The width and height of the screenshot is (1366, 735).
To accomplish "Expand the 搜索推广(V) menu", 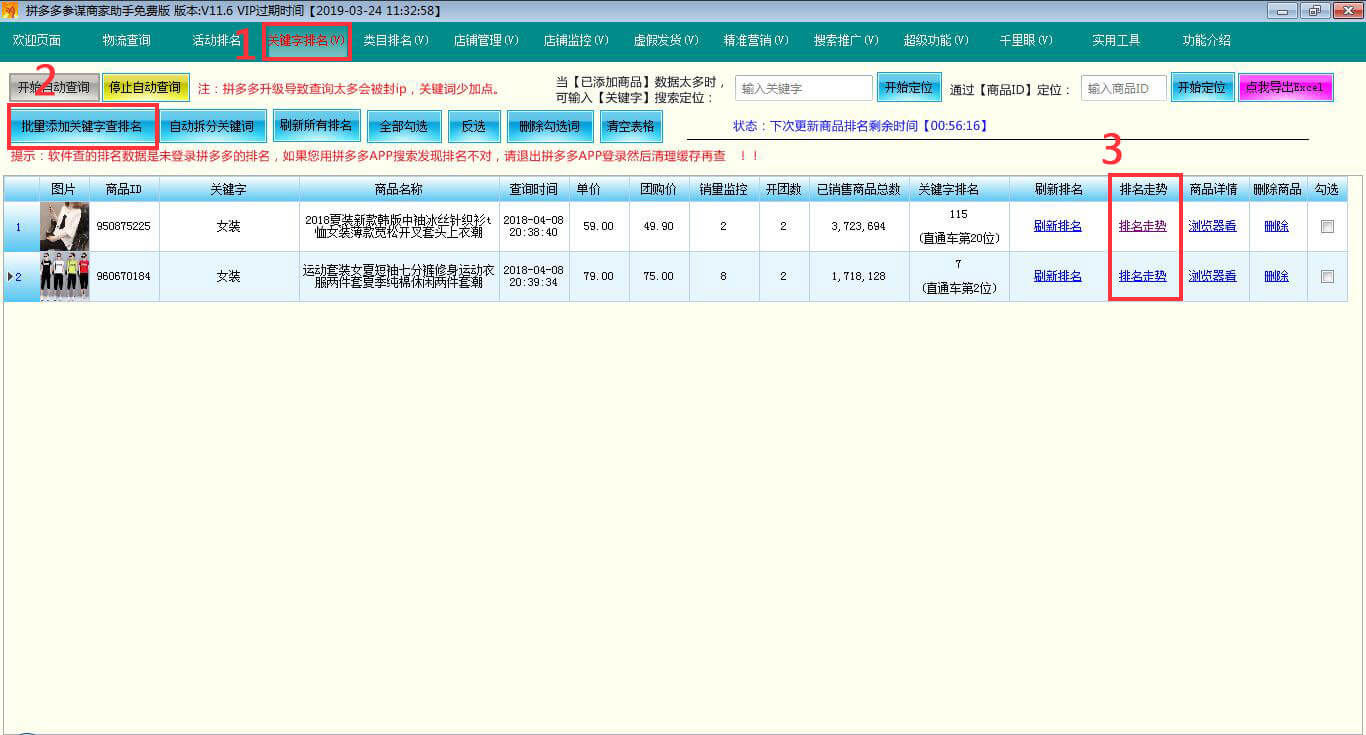I will (846, 41).
